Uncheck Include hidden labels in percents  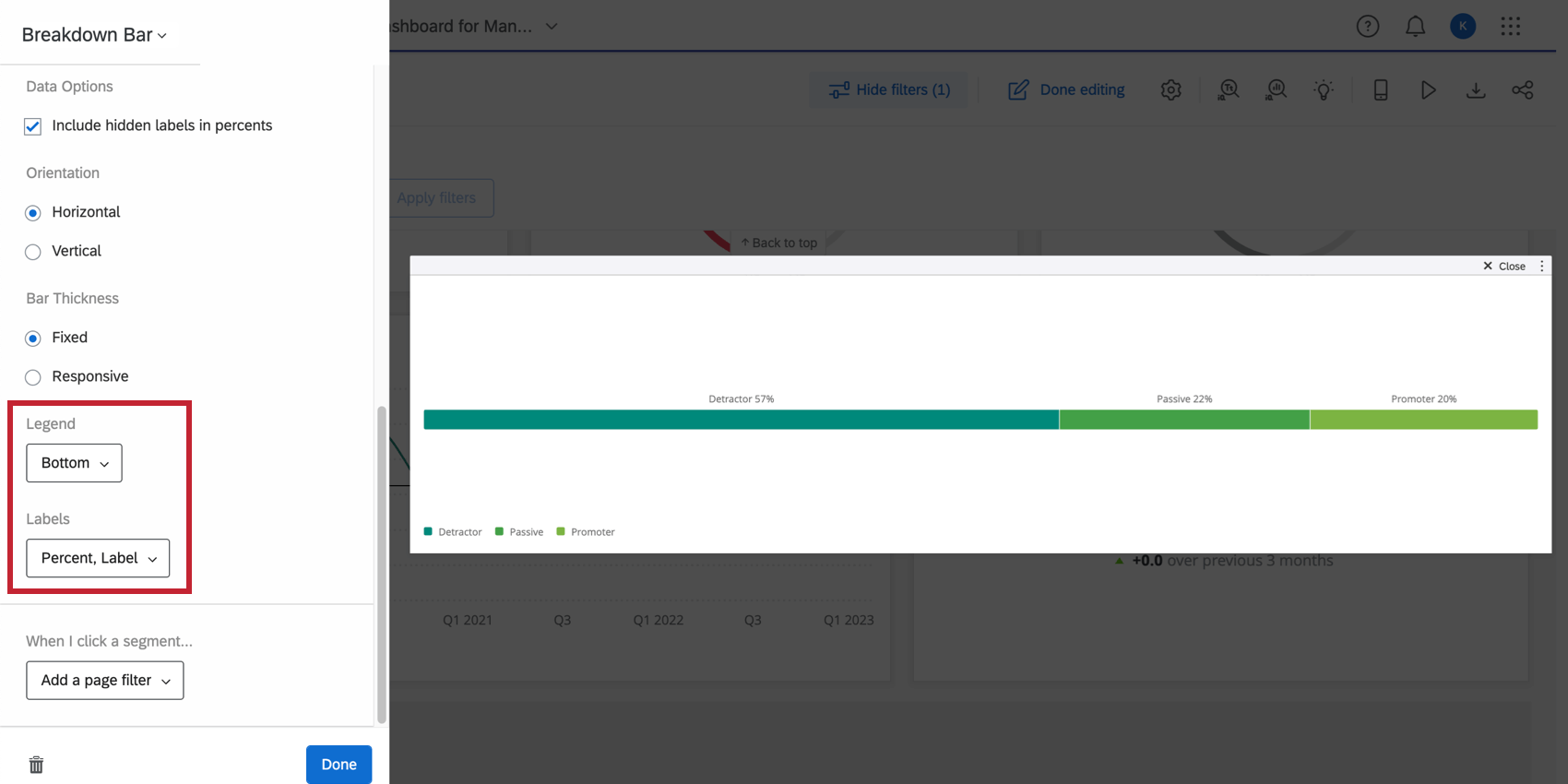pyautogui.click(x=32, y=126)
